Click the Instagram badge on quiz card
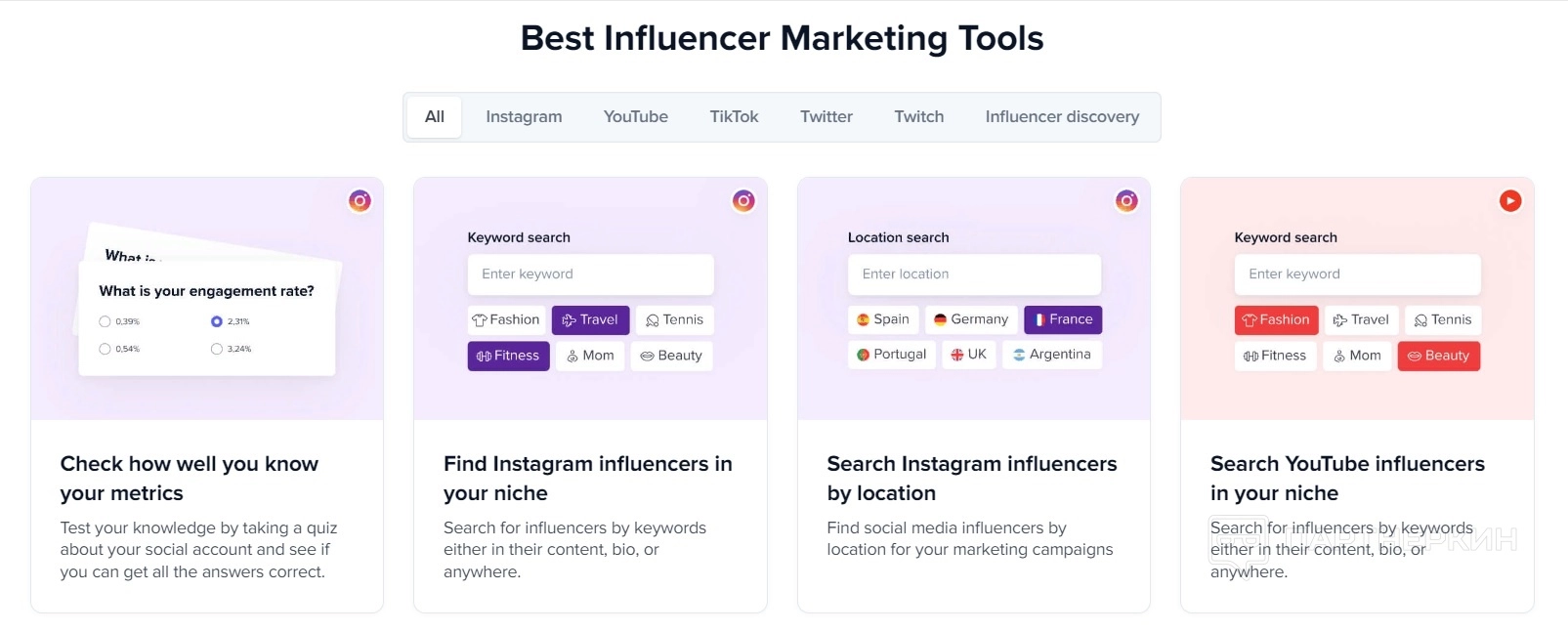This screenshot has width=1568, height=632. [360, 201]
